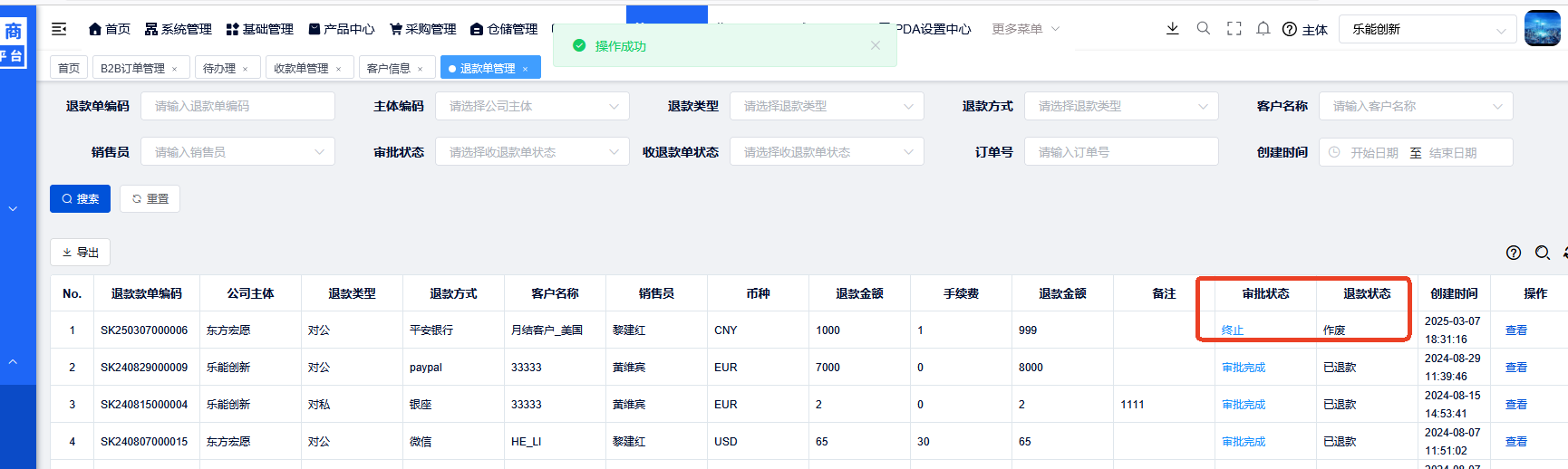Close the 操作成功 notification
Screen dimensions: 1568x469
pos(875,45)
